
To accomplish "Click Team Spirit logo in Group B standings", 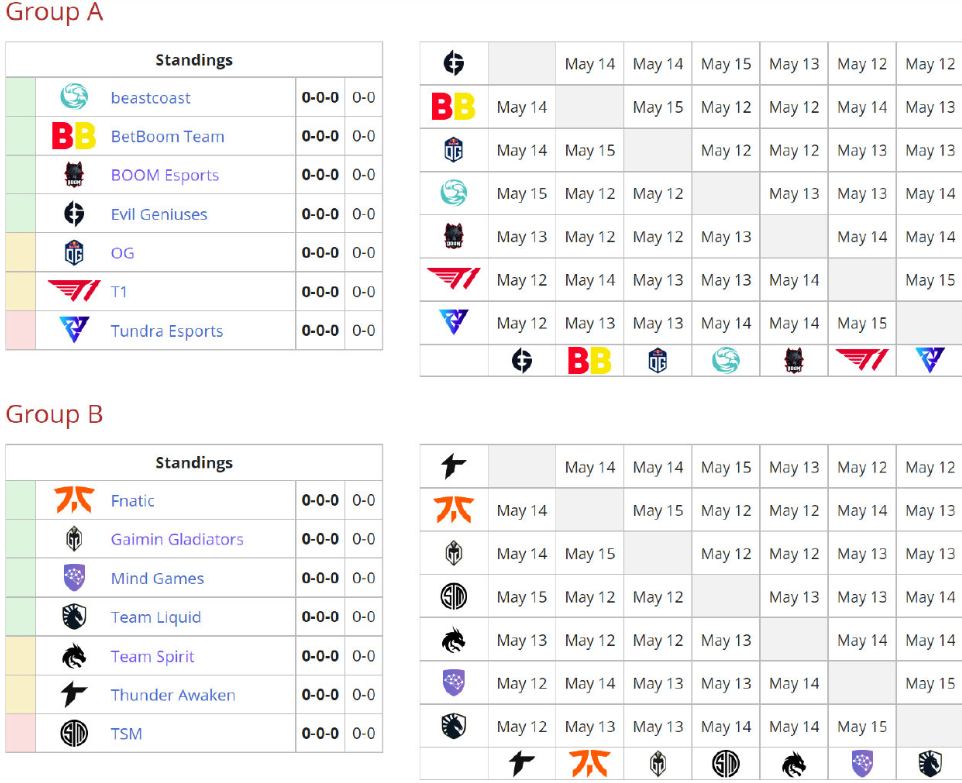I will pos(74,656).
